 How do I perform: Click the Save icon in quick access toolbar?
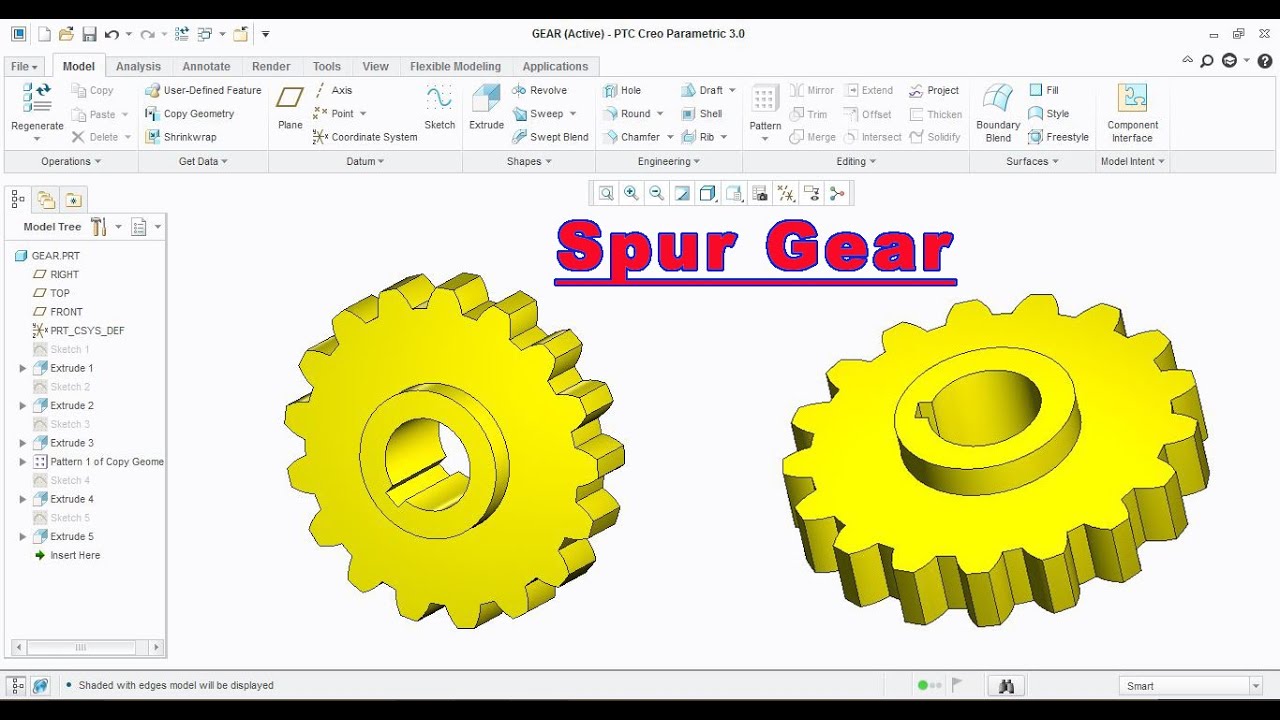click(x=90, y=34)
